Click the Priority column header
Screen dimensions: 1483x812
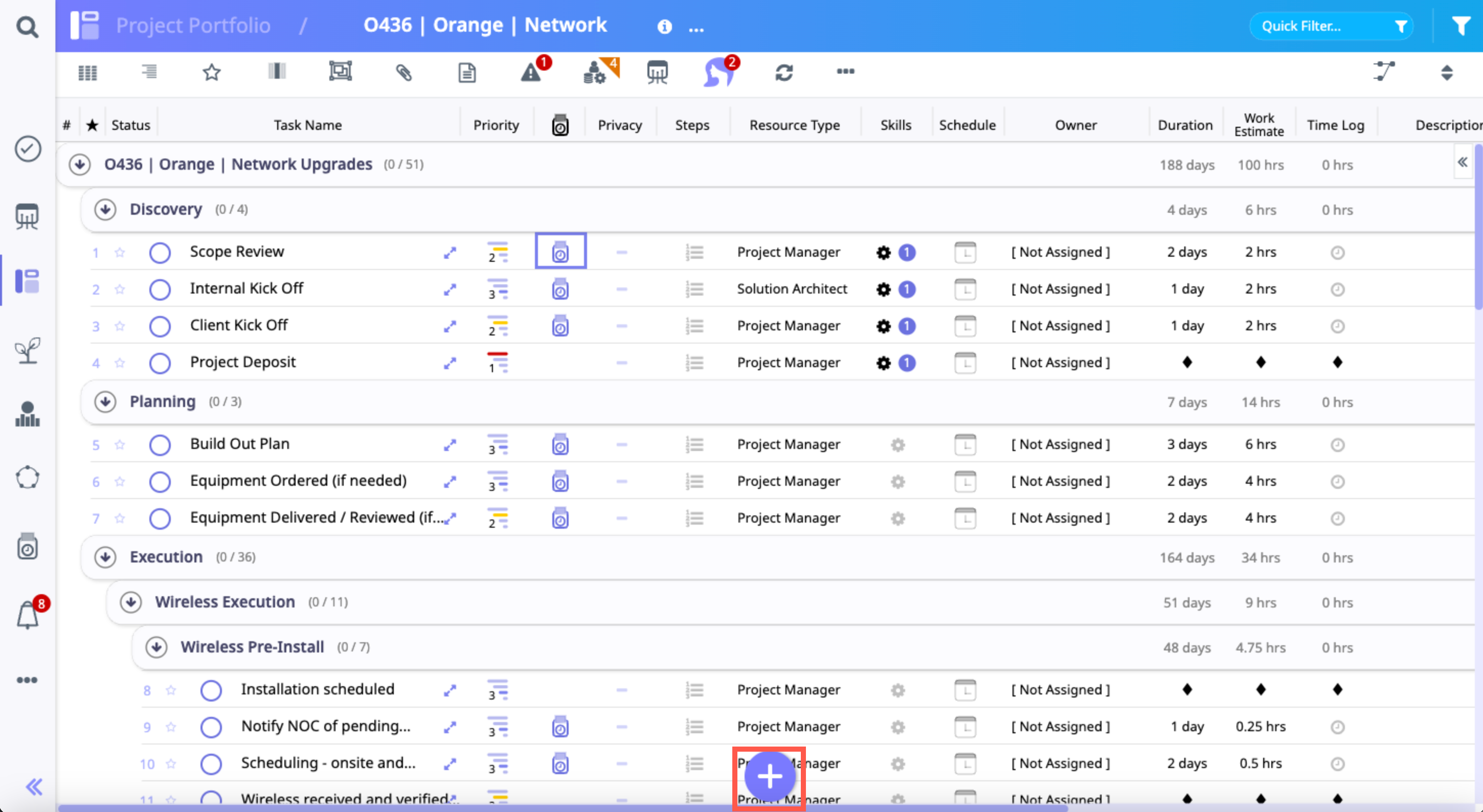coord(496,125)
